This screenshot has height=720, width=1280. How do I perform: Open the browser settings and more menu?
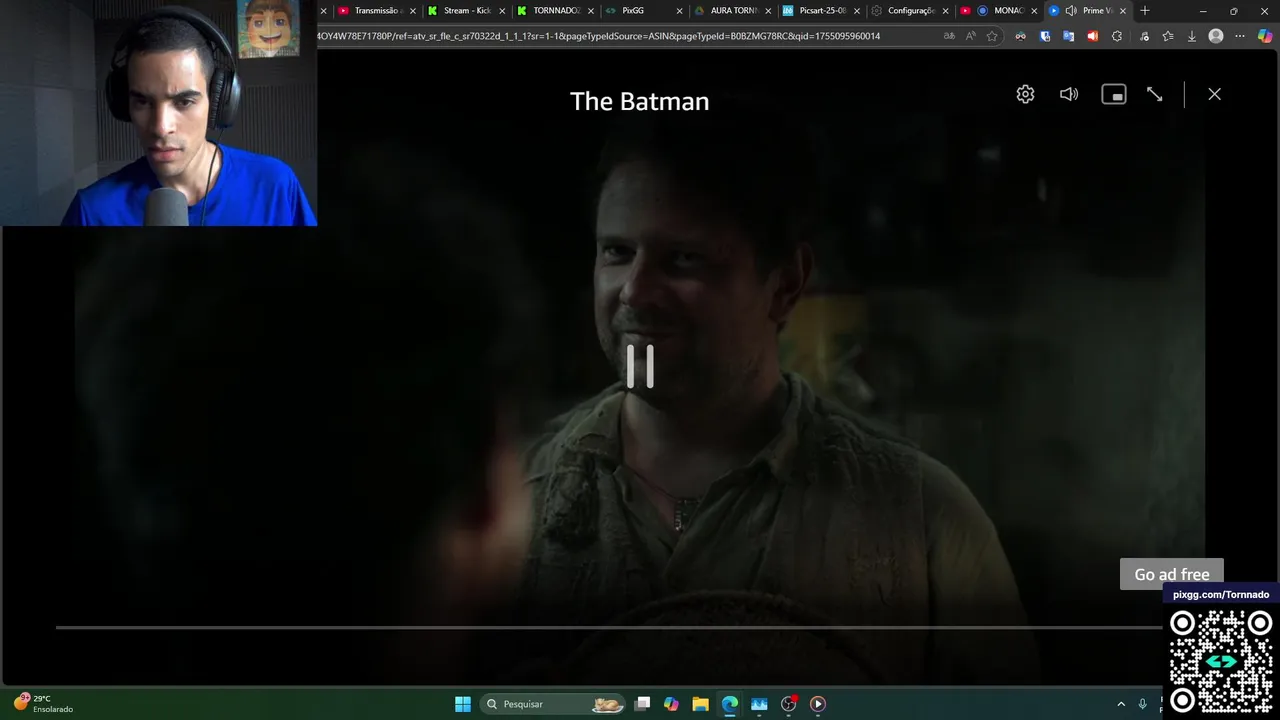pos(1240,36)
